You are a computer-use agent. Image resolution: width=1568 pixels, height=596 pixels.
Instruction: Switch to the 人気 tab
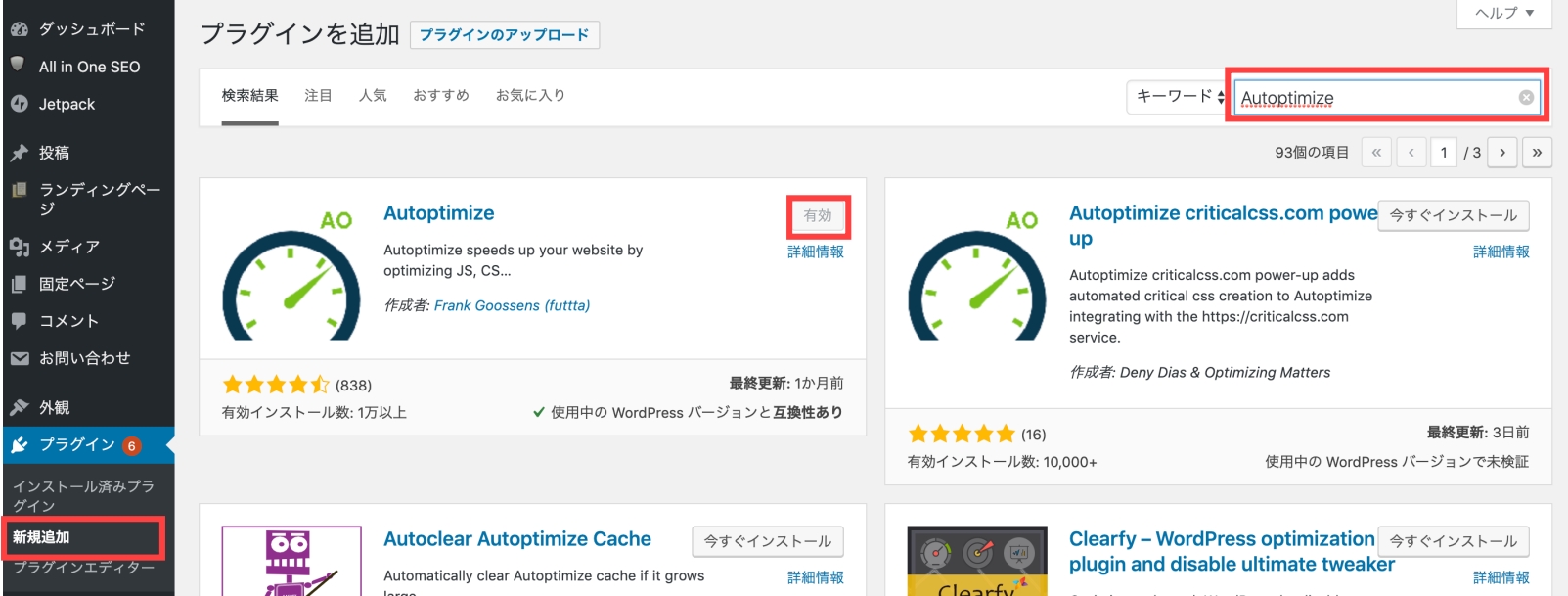click(373, 96)
